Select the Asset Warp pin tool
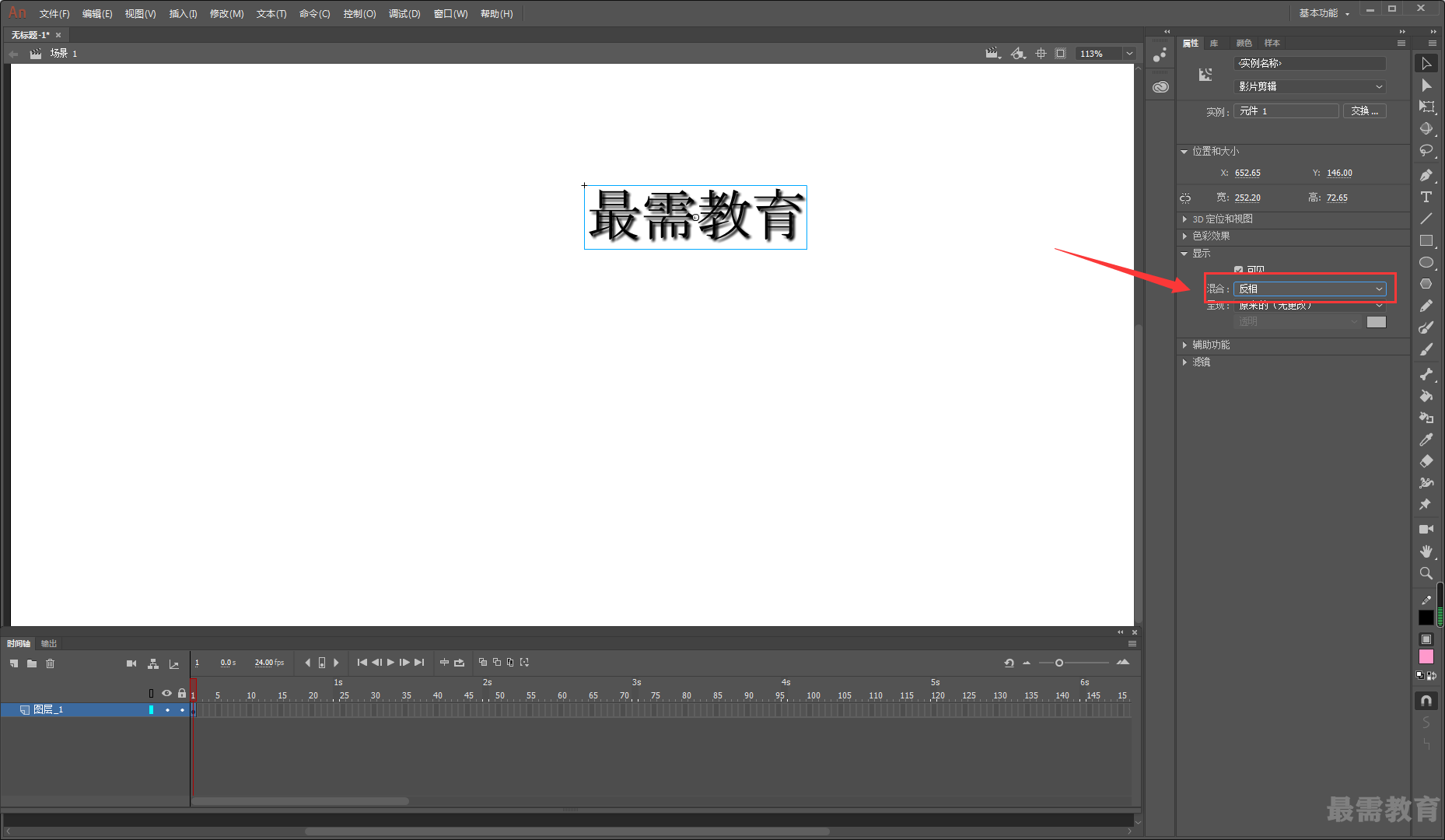Image resolution: width=1445 pixels, height=840 pixels. [x=1426, y=505]
